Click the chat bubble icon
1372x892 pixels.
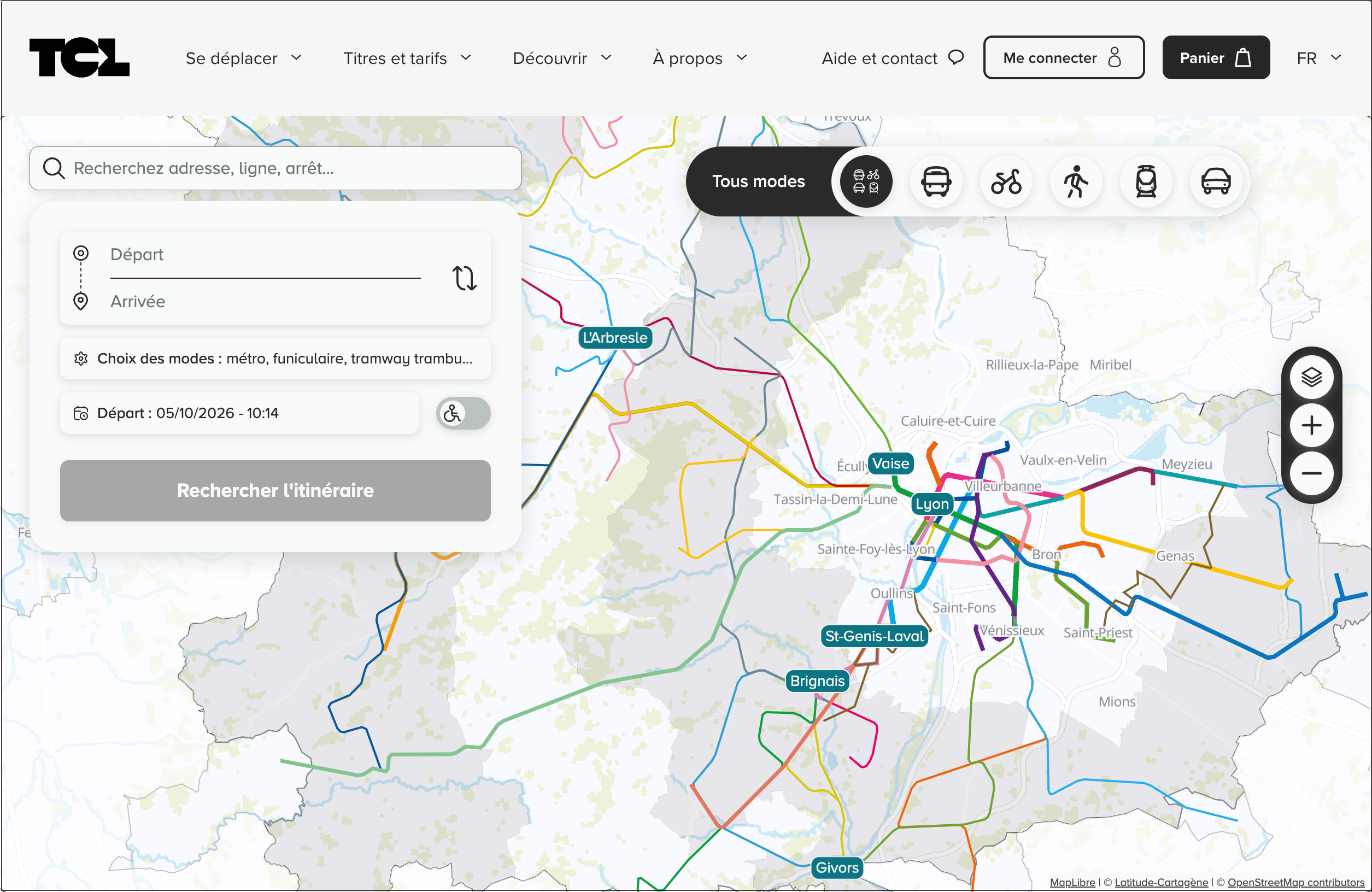pos(956,57)
